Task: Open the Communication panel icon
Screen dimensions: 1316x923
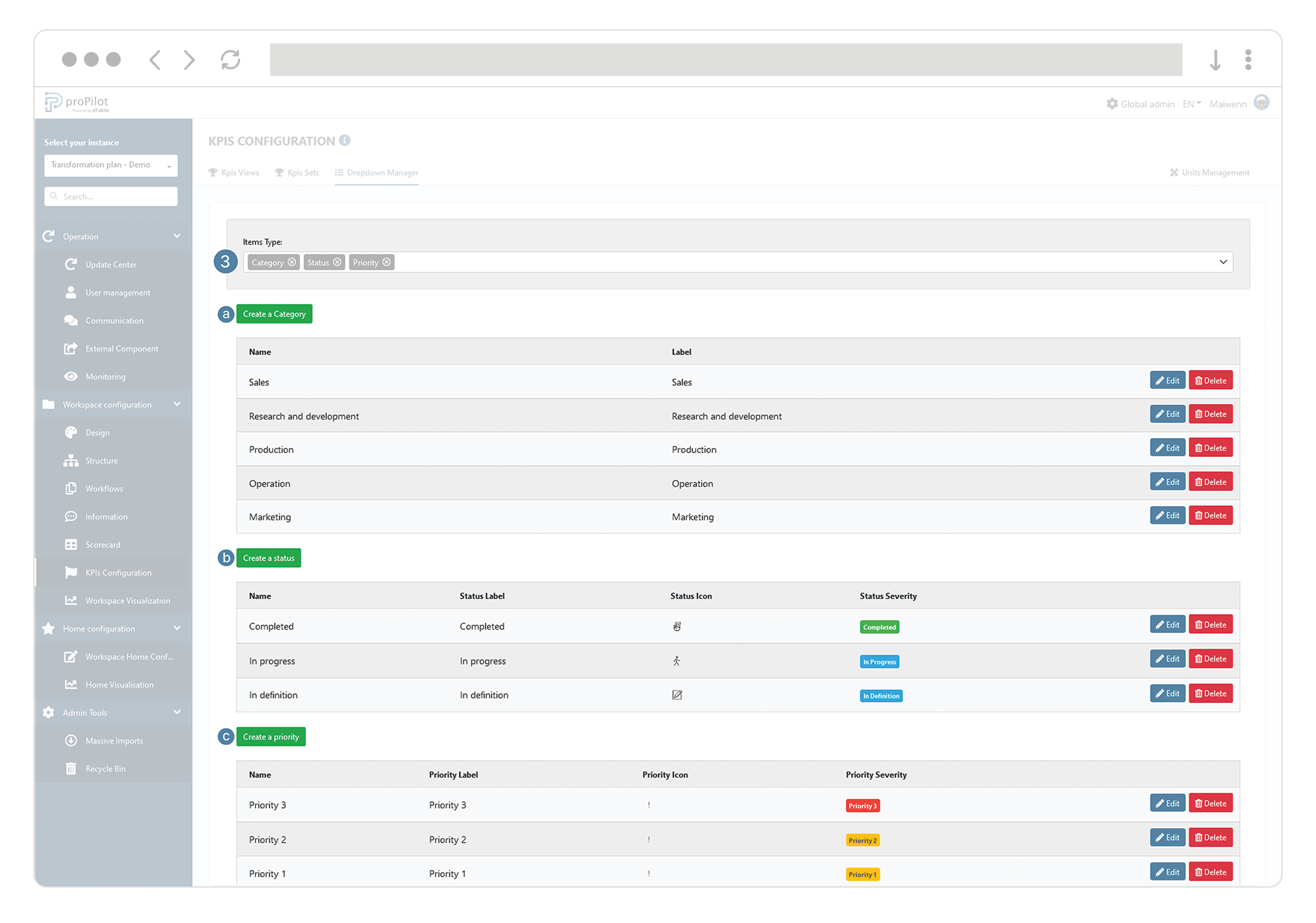Action: click(71, 320)
